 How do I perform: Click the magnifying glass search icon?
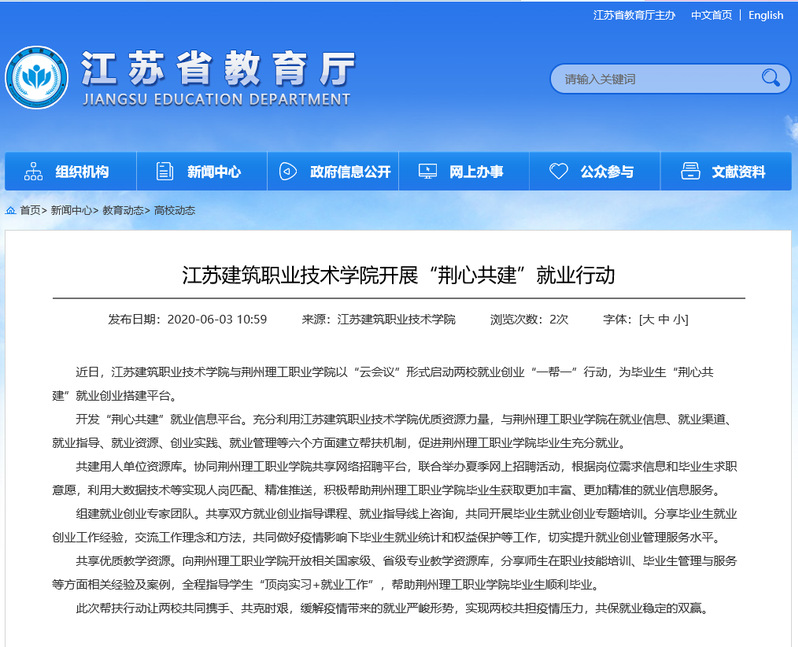click(770, 78)
